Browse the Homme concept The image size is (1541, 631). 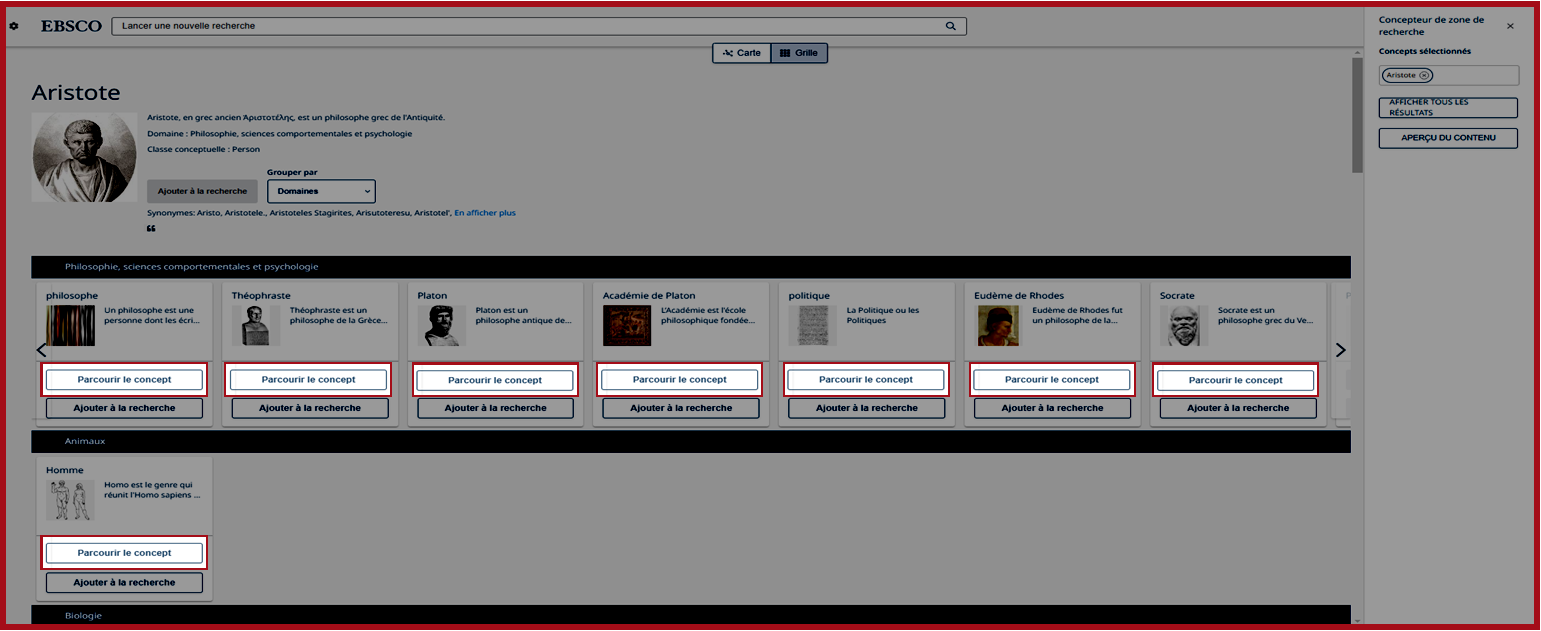124,553
